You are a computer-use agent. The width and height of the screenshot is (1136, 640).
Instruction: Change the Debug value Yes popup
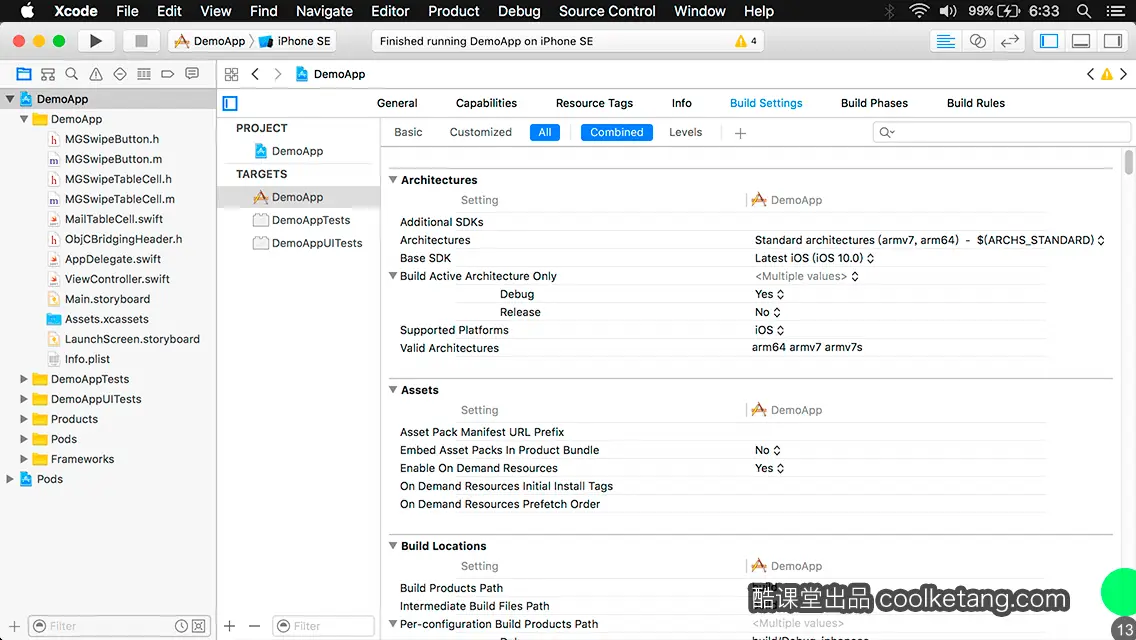[x=769, y=294]
